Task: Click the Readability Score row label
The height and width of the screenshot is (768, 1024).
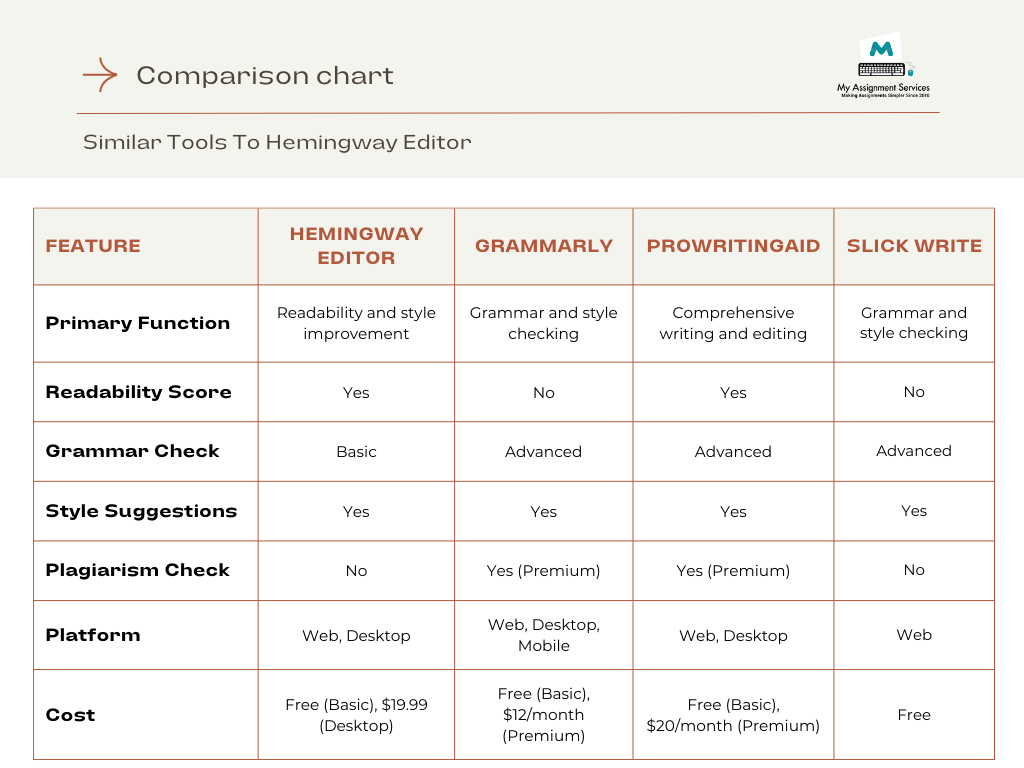Action: tap(138, 392)
